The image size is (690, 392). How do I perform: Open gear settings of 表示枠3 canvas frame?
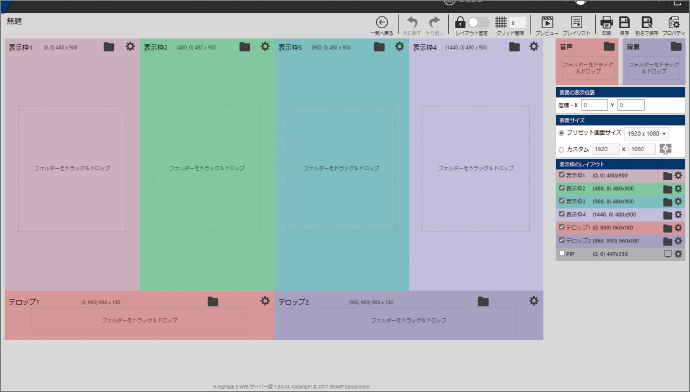[399, 46]
